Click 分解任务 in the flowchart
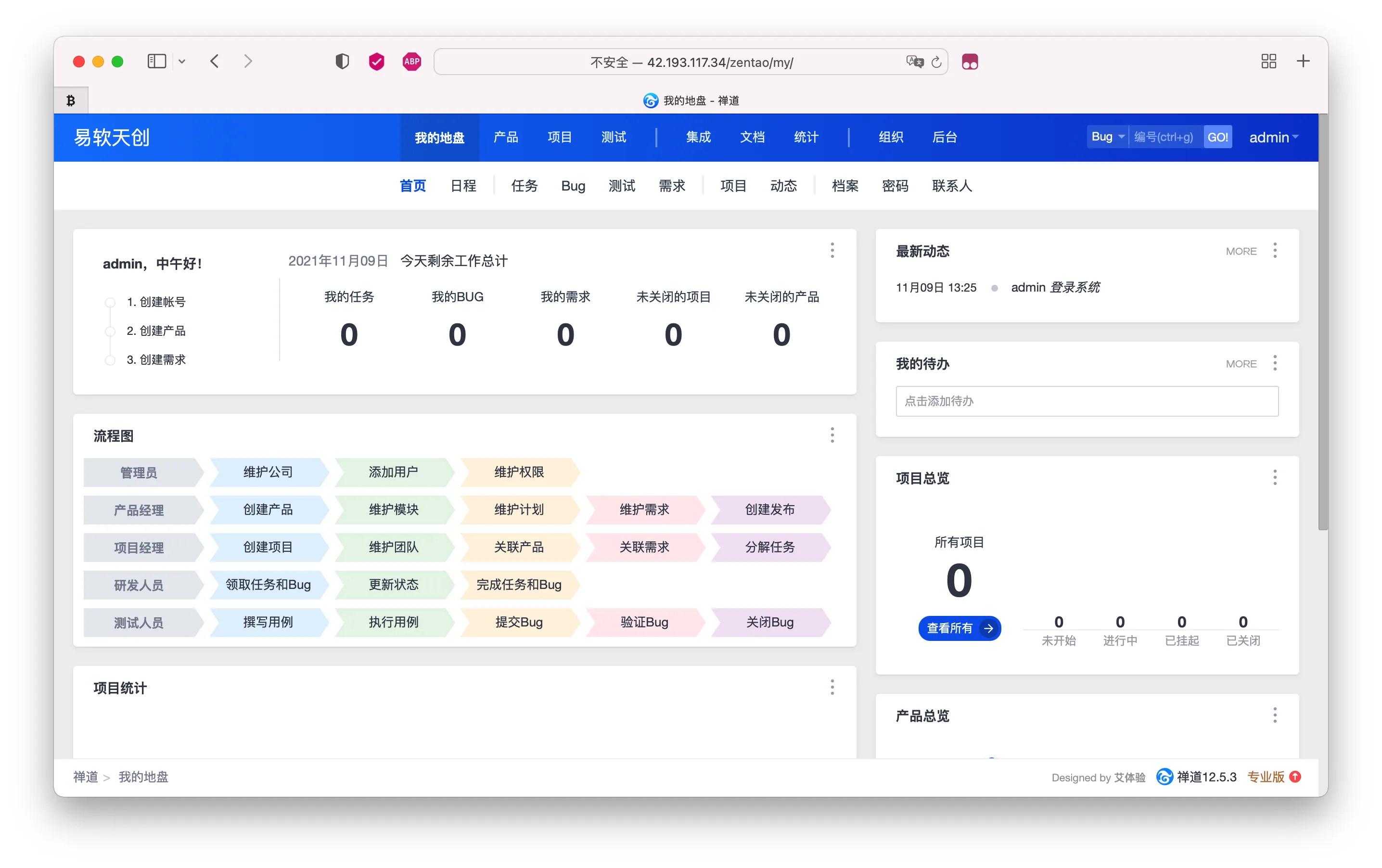 click(769, 547)
